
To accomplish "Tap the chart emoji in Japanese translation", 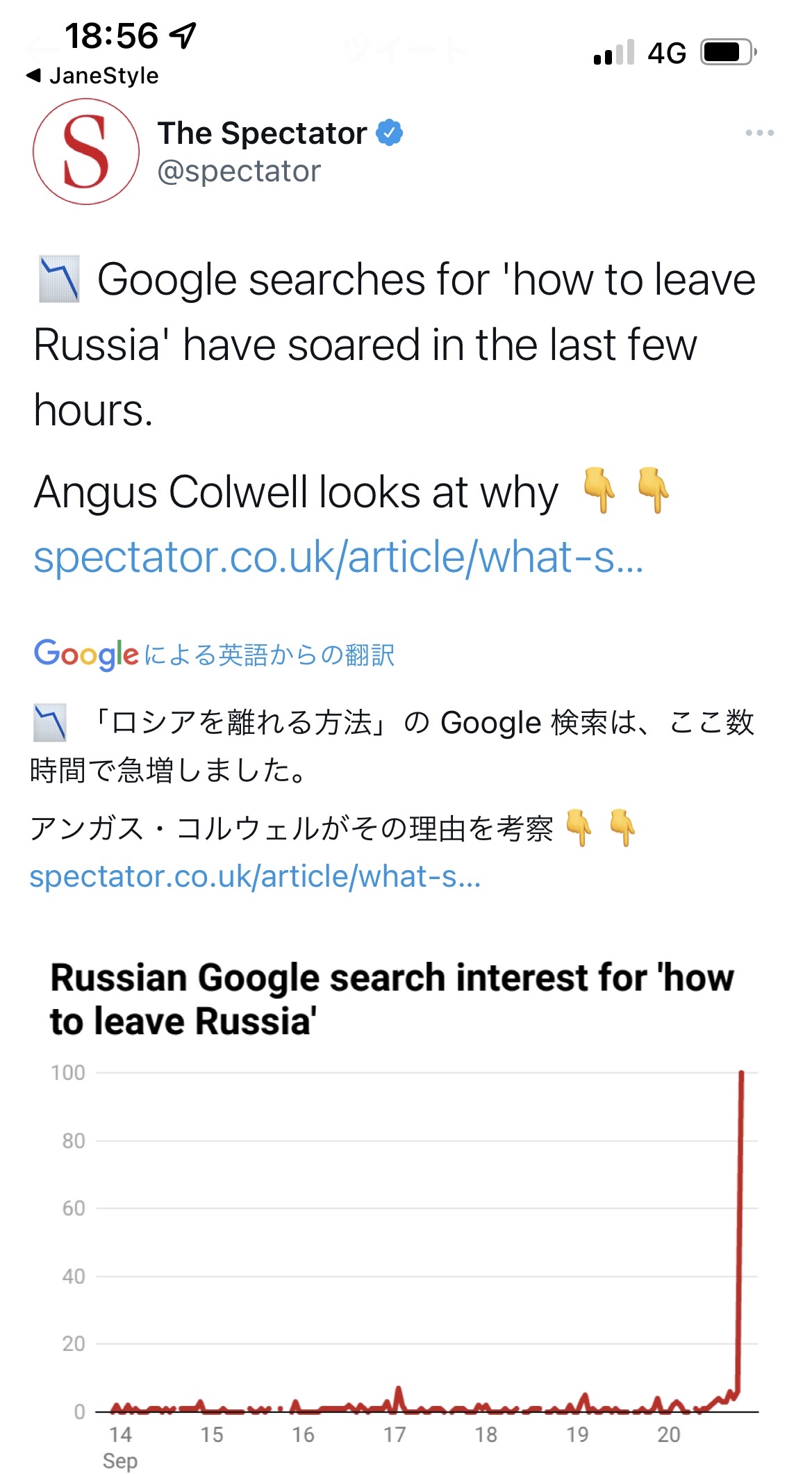I will pos(50,723).
